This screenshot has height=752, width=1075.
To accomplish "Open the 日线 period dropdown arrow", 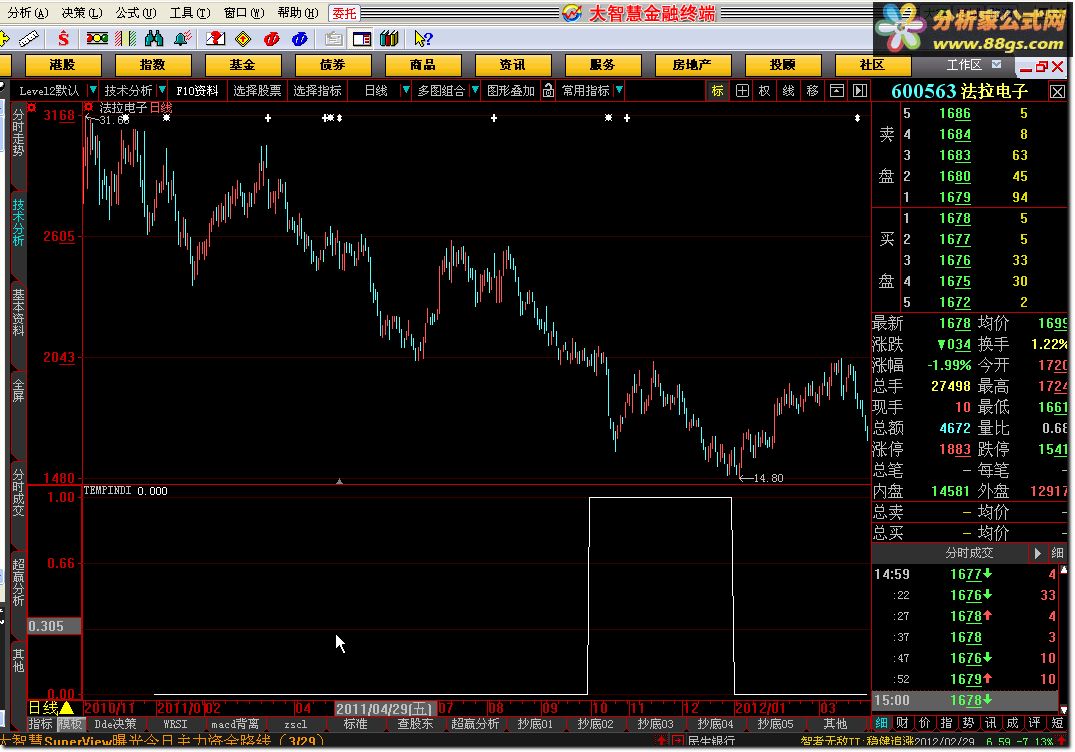I will [406, 90].
